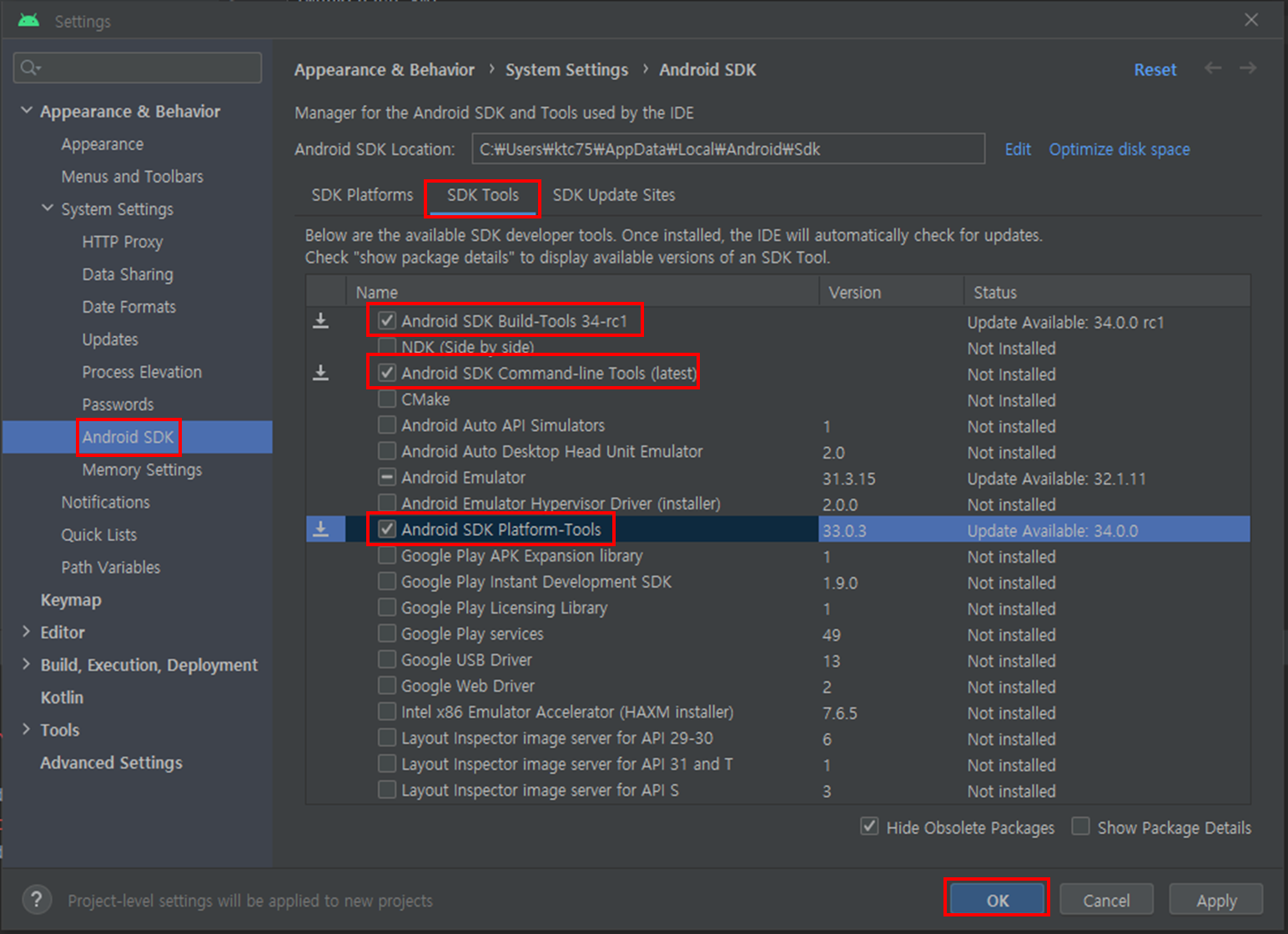The height and width of the screenshot is (934, 1288).
Task: Select Google Play Licensing Library row
Action: [x=777, y=607]
